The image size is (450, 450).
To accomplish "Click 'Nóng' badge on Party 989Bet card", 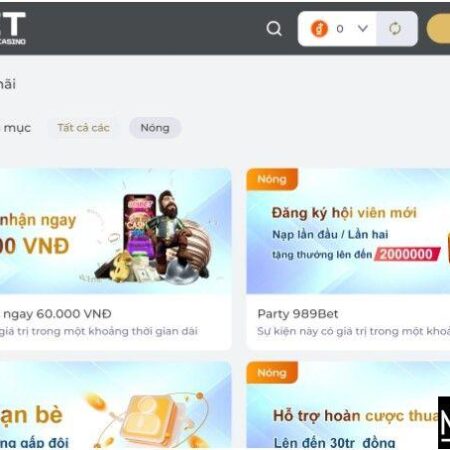I will pyautogui.click(x=272, y=179).
